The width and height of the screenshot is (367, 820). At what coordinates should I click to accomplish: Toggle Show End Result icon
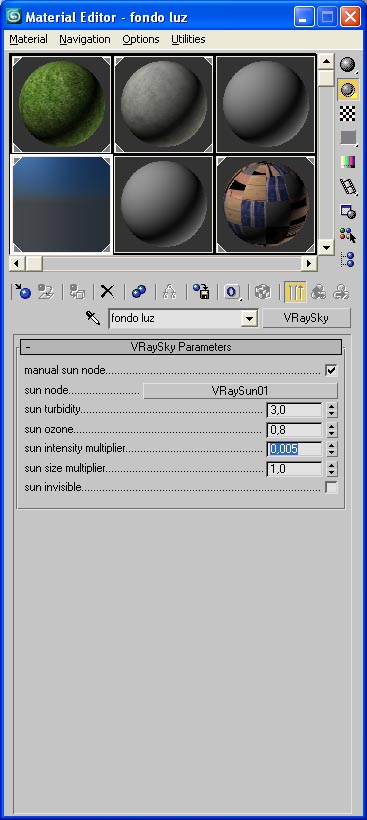[295, 292]
